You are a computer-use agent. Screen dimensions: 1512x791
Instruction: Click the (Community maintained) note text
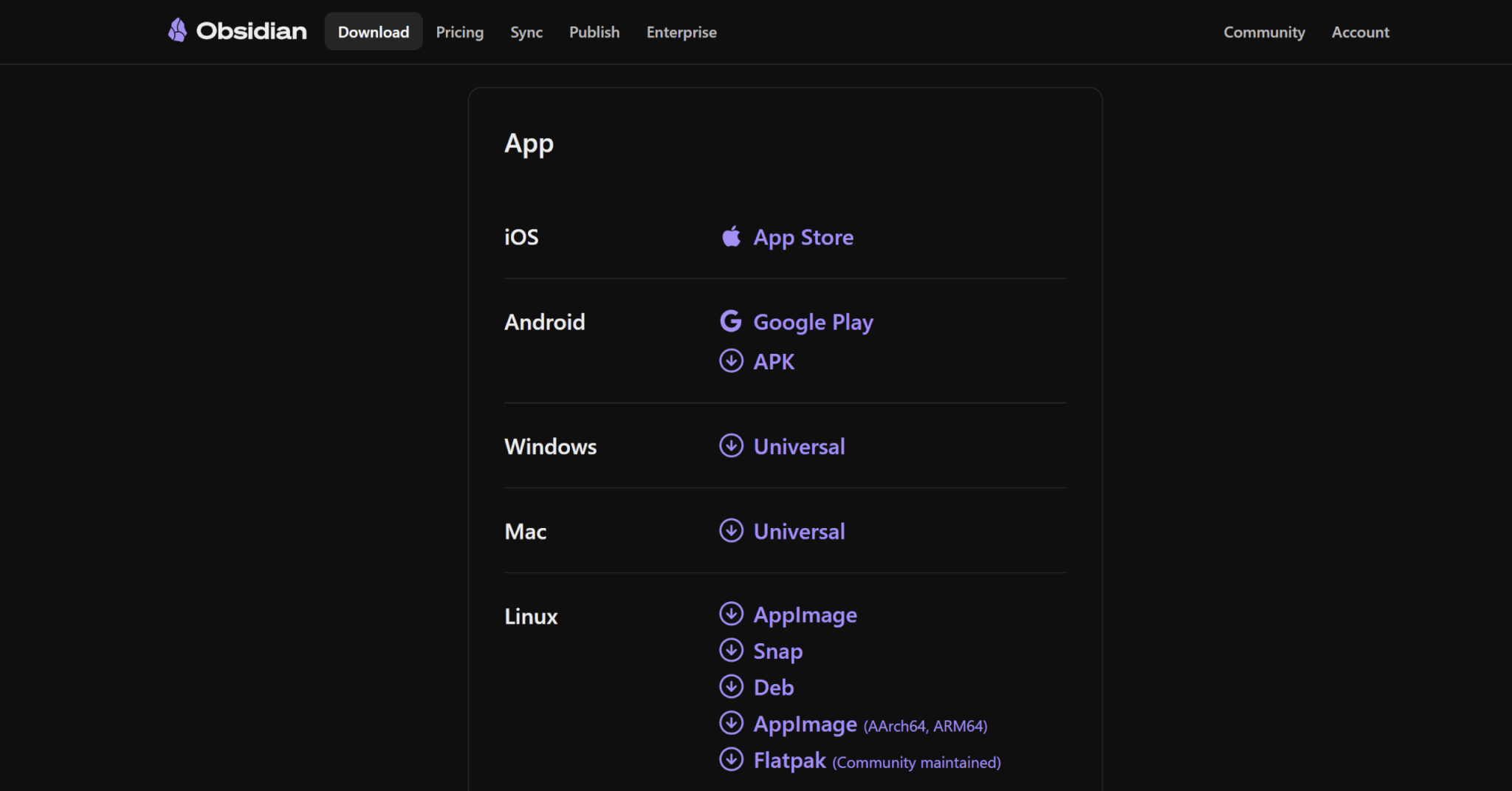tap(916, 762)
